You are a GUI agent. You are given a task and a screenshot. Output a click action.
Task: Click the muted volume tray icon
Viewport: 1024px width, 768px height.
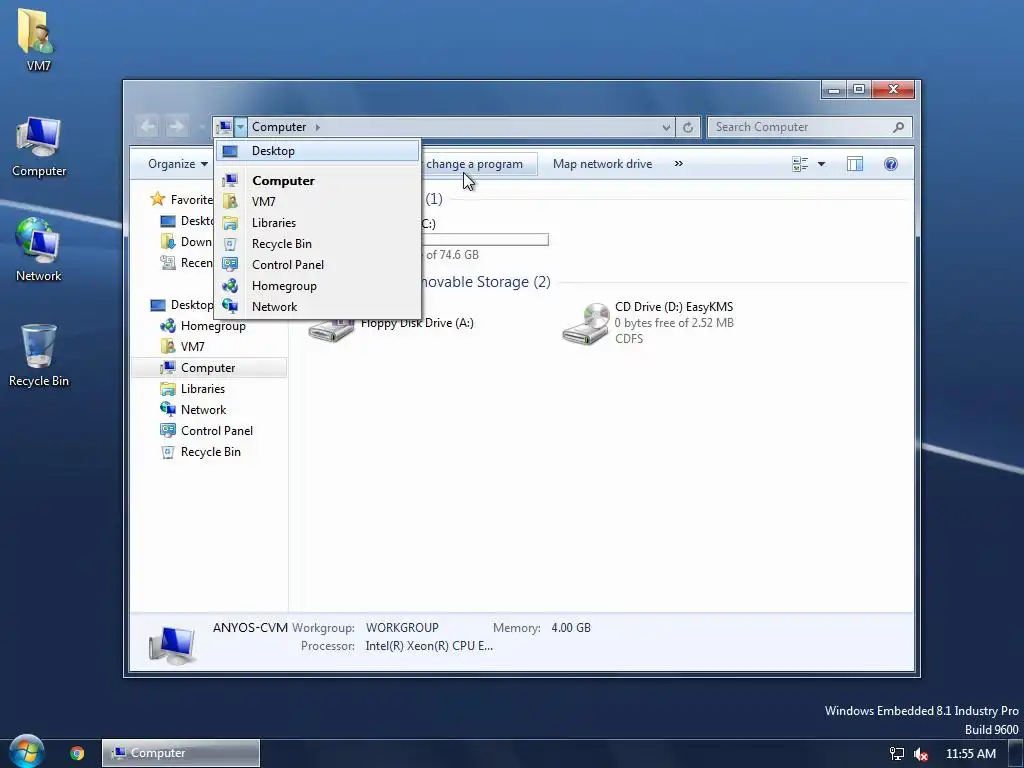pyautogui.click(x=921, y=754)
